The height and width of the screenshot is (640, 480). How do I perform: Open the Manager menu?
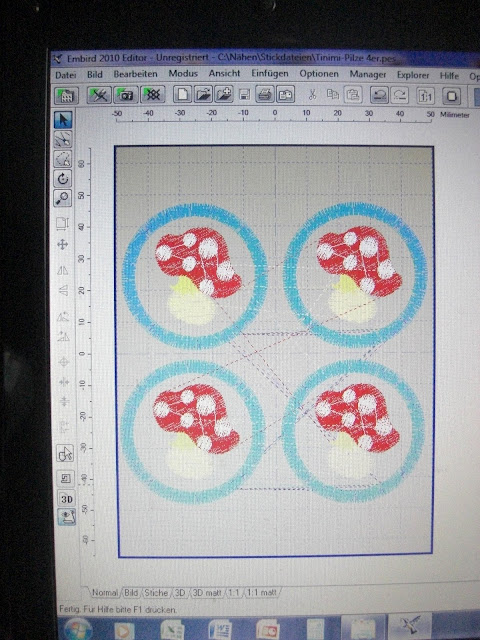(368, 74)
